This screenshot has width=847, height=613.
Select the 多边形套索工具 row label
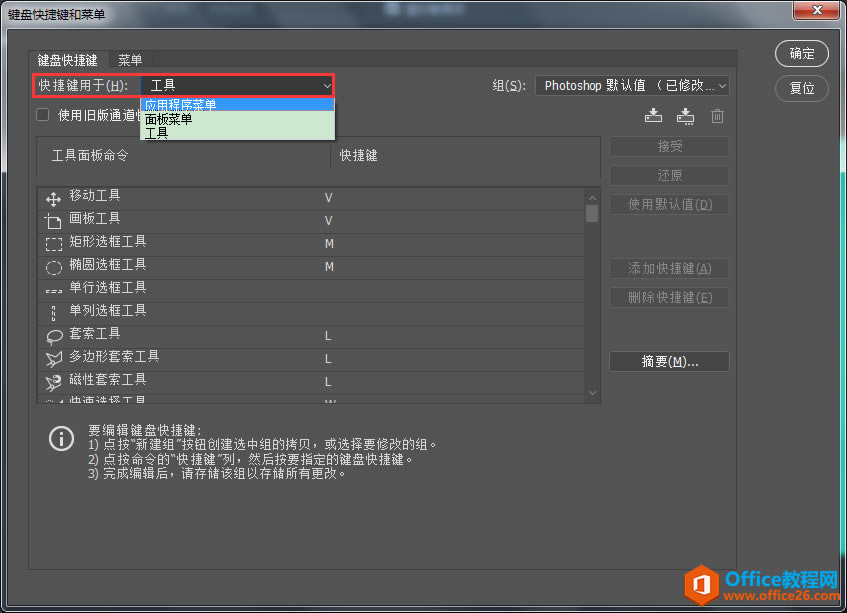coord(114,356)
